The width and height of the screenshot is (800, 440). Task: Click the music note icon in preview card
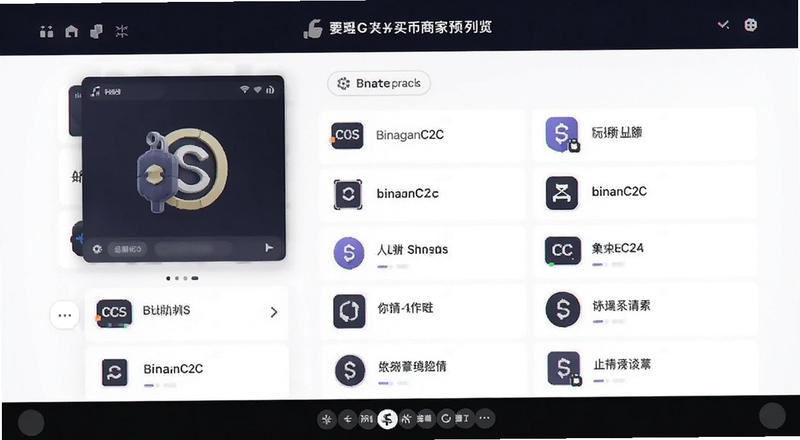click(95, 91)
